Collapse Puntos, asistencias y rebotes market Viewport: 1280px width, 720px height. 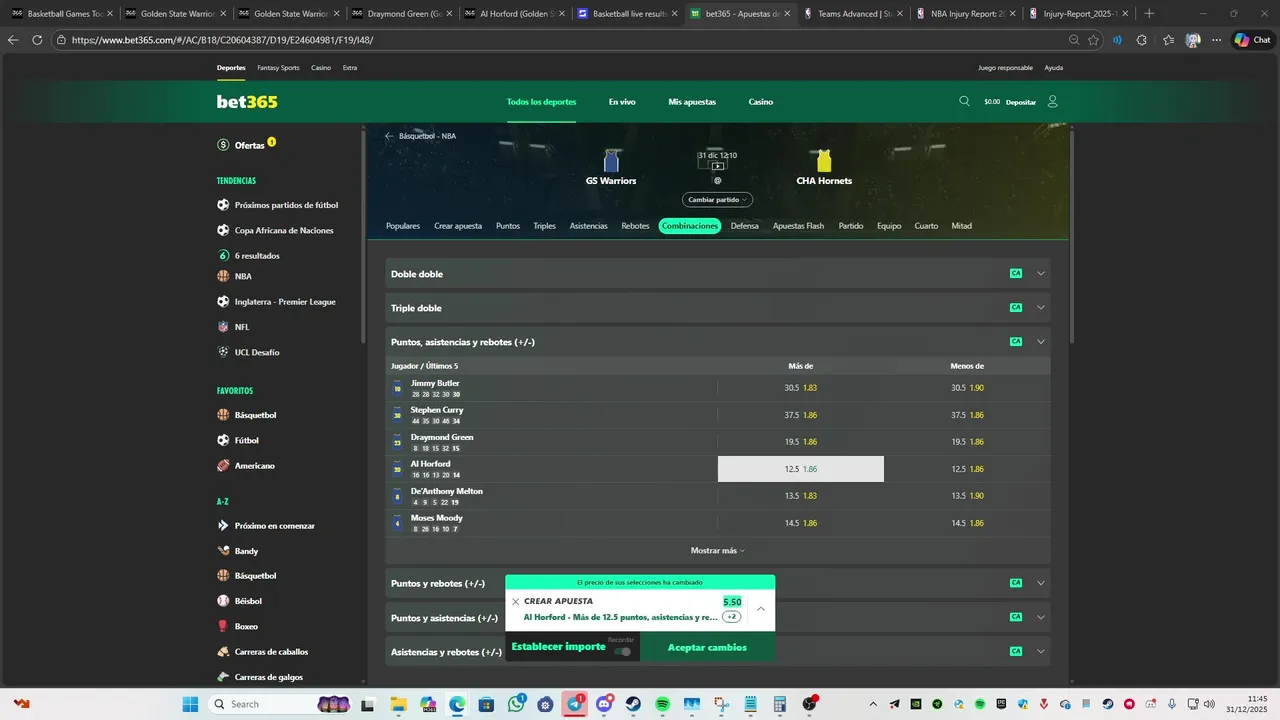1041,342
